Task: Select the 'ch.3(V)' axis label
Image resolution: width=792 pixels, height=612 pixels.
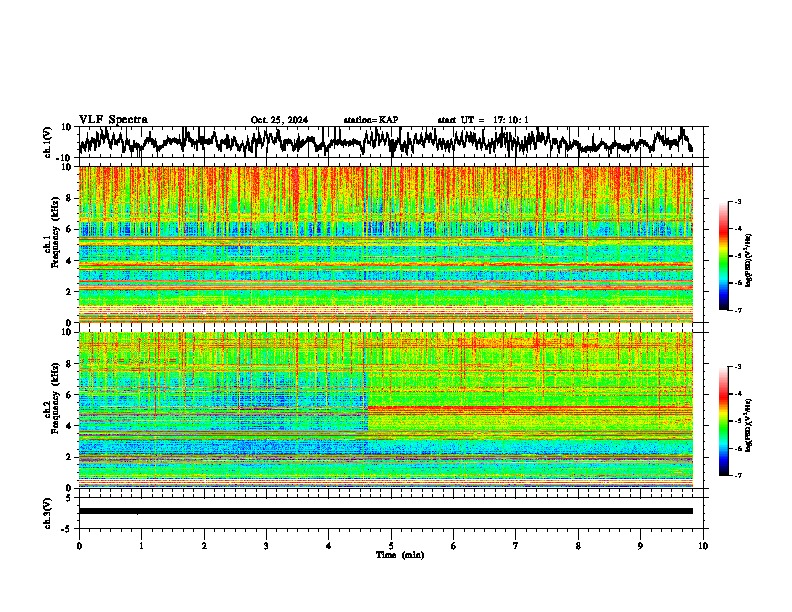Action: [x=48, y=513]
